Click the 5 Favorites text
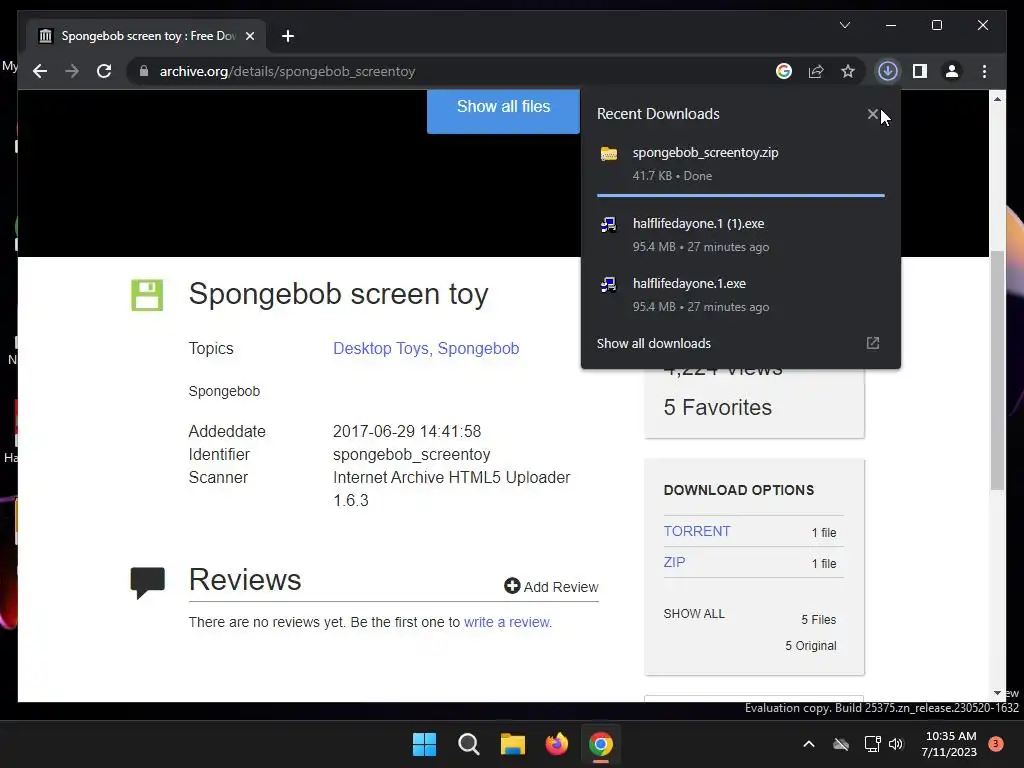Screen dimensions: 1024x768 [718, 407]
